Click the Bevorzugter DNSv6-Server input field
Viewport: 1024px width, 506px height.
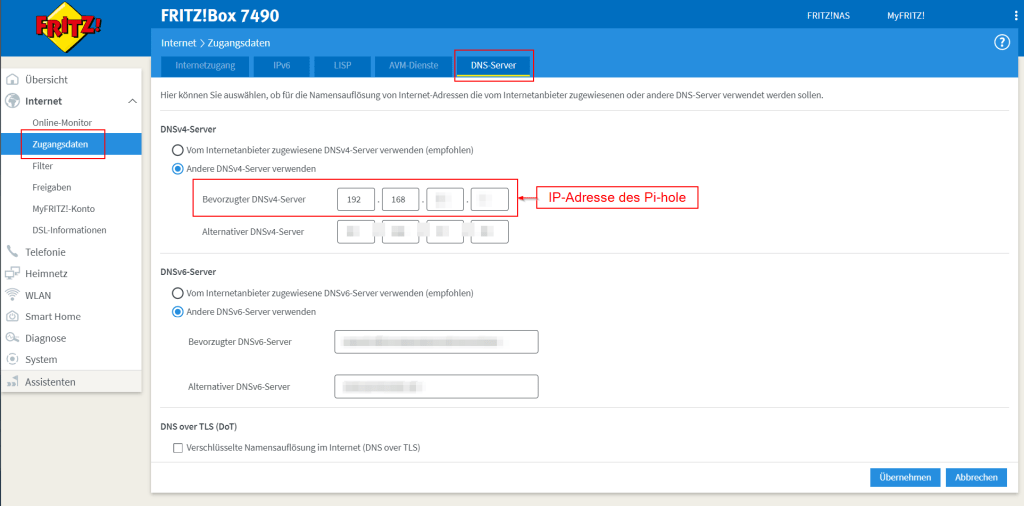(x=436, y=342)
